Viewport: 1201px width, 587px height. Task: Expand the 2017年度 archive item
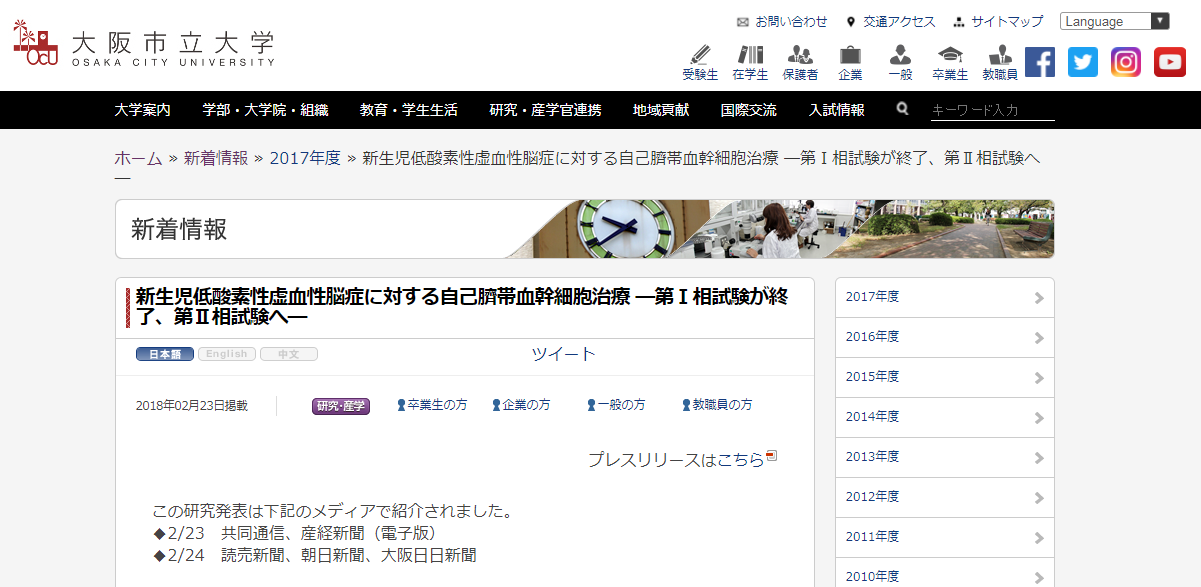pyautogui.click(x=944, y=297)
